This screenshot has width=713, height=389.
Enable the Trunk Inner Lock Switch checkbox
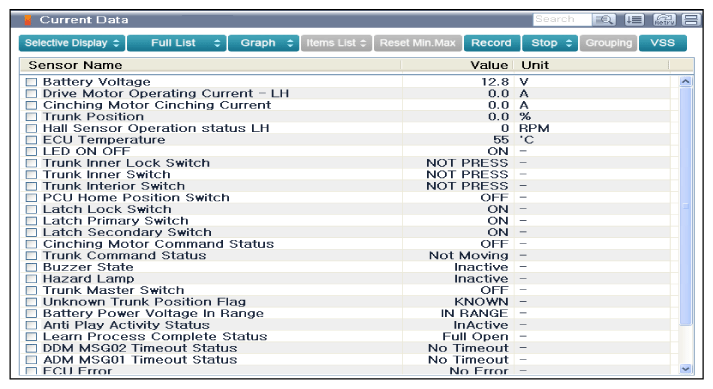[x=31, y=163]
